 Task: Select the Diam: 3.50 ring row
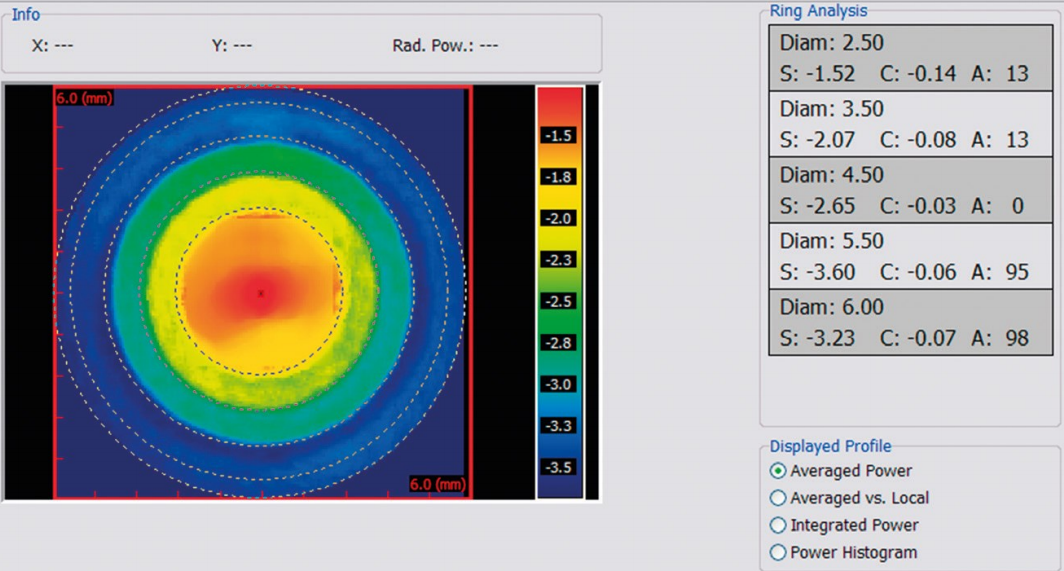[x=911, y=124]
